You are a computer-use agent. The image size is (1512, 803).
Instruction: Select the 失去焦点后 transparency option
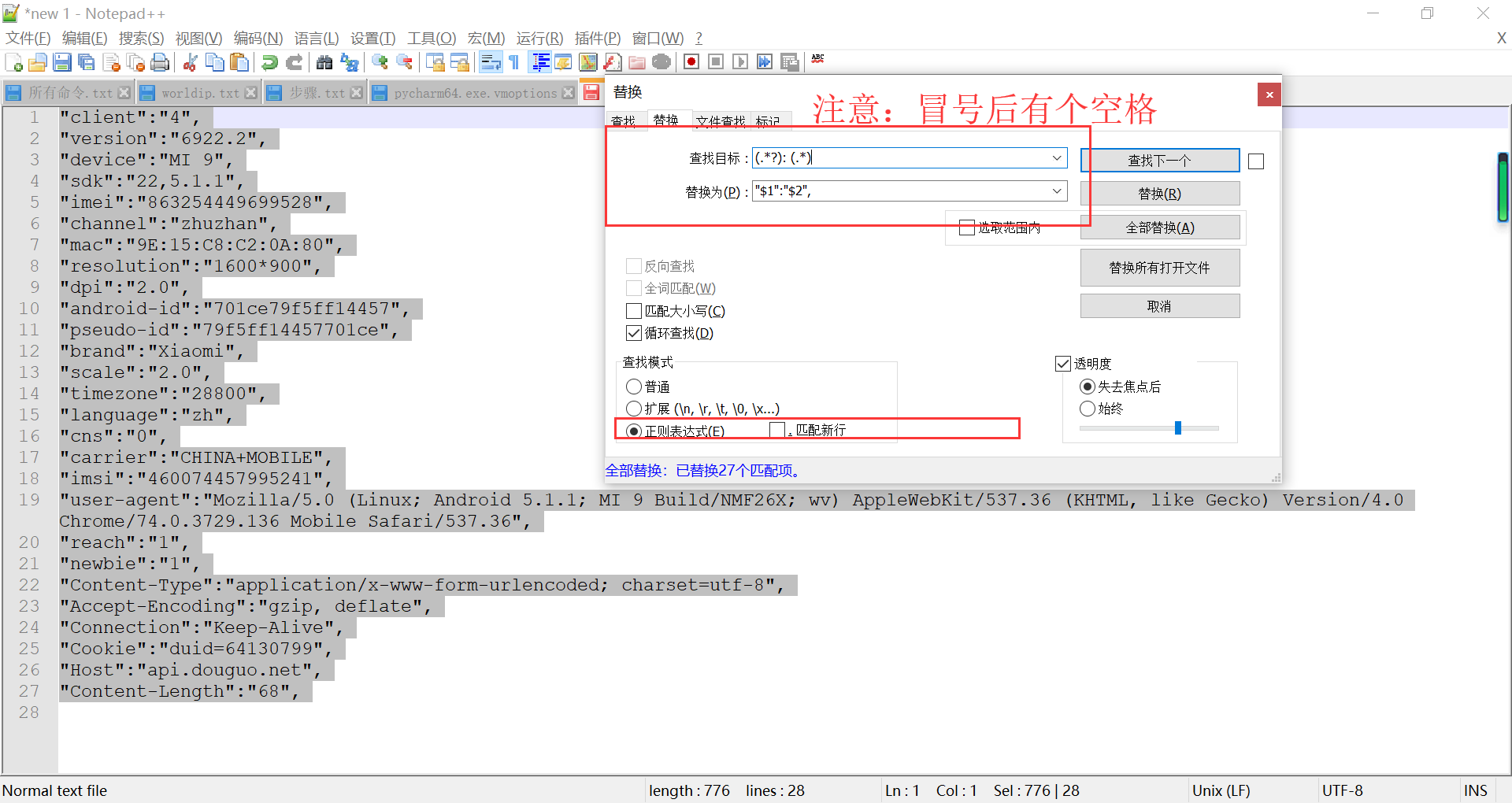coord(1088,387)
